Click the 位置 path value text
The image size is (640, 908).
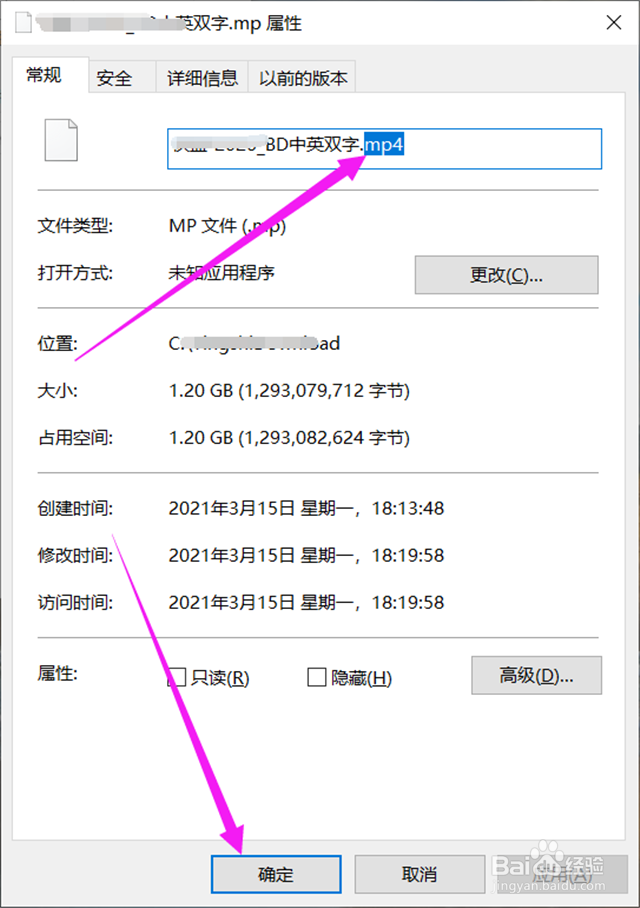click(254, 343)
